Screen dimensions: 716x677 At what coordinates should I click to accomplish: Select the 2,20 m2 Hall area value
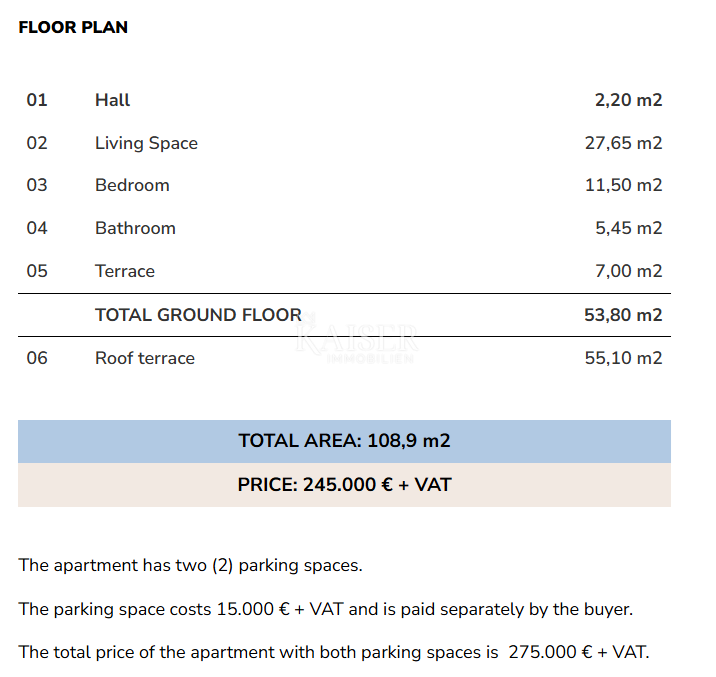[628, 100]
